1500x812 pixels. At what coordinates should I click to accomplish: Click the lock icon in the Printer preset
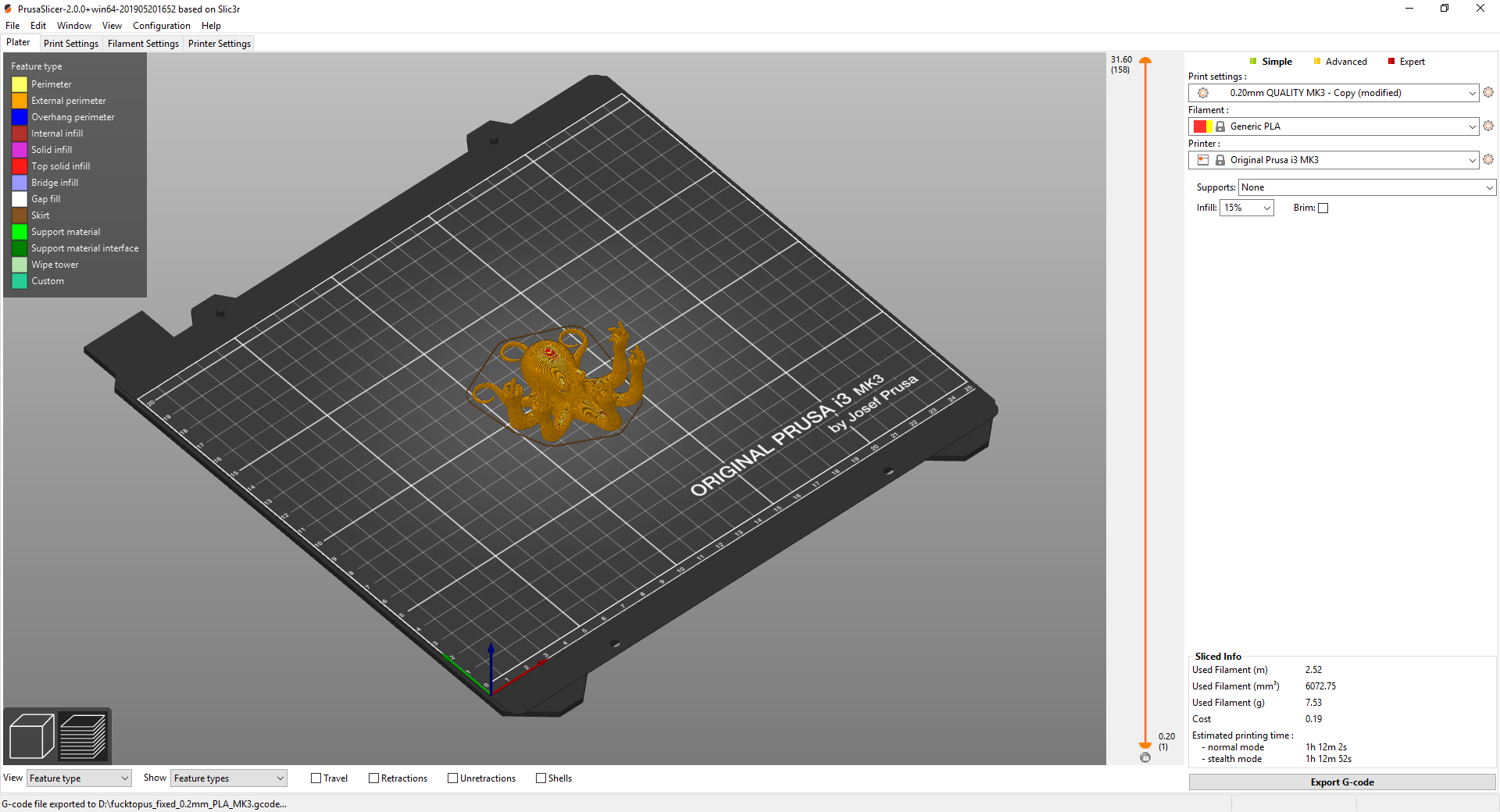(1220, 160)
